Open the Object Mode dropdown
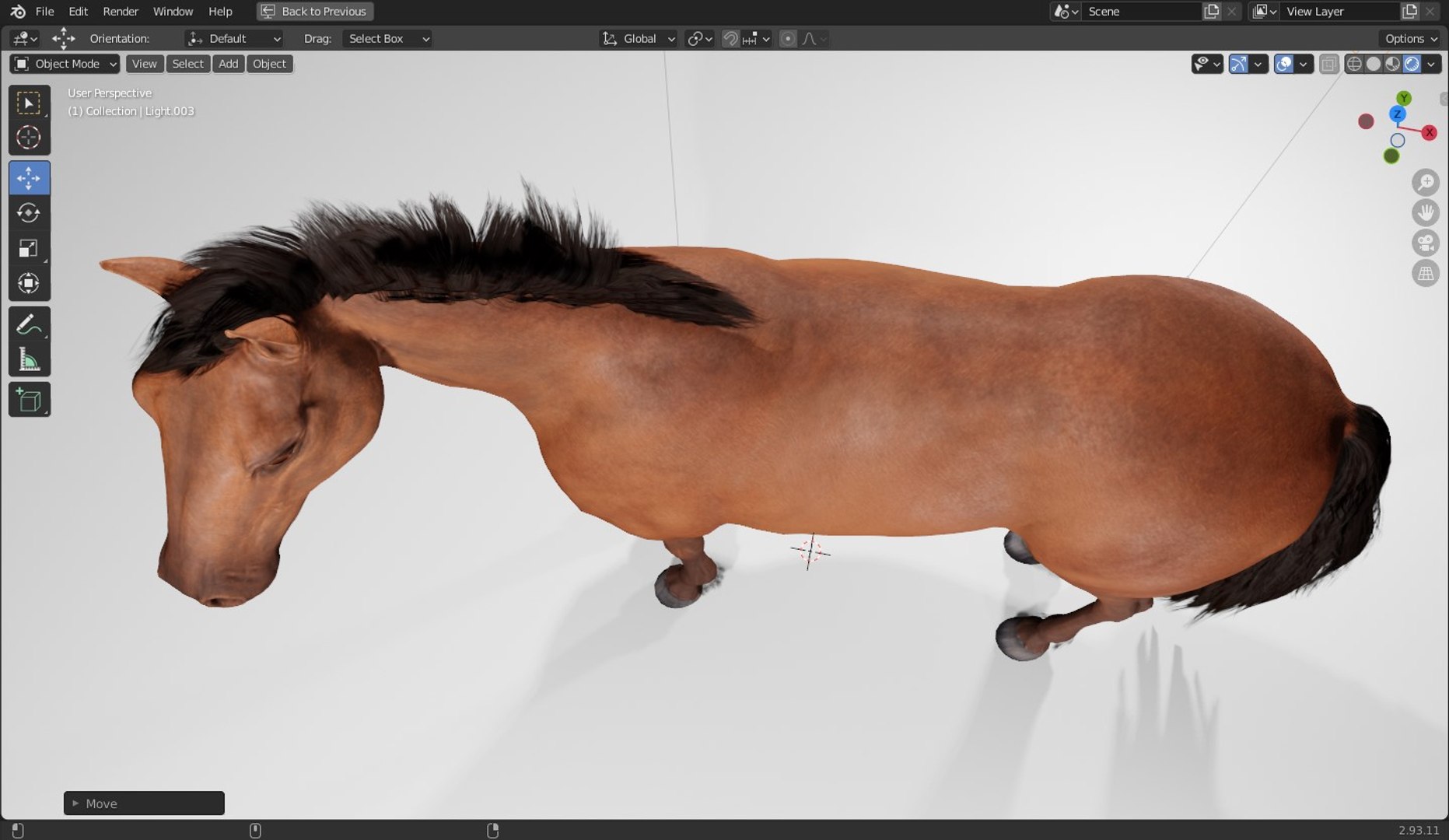1449x840 pixels. (x=65, y=64)
